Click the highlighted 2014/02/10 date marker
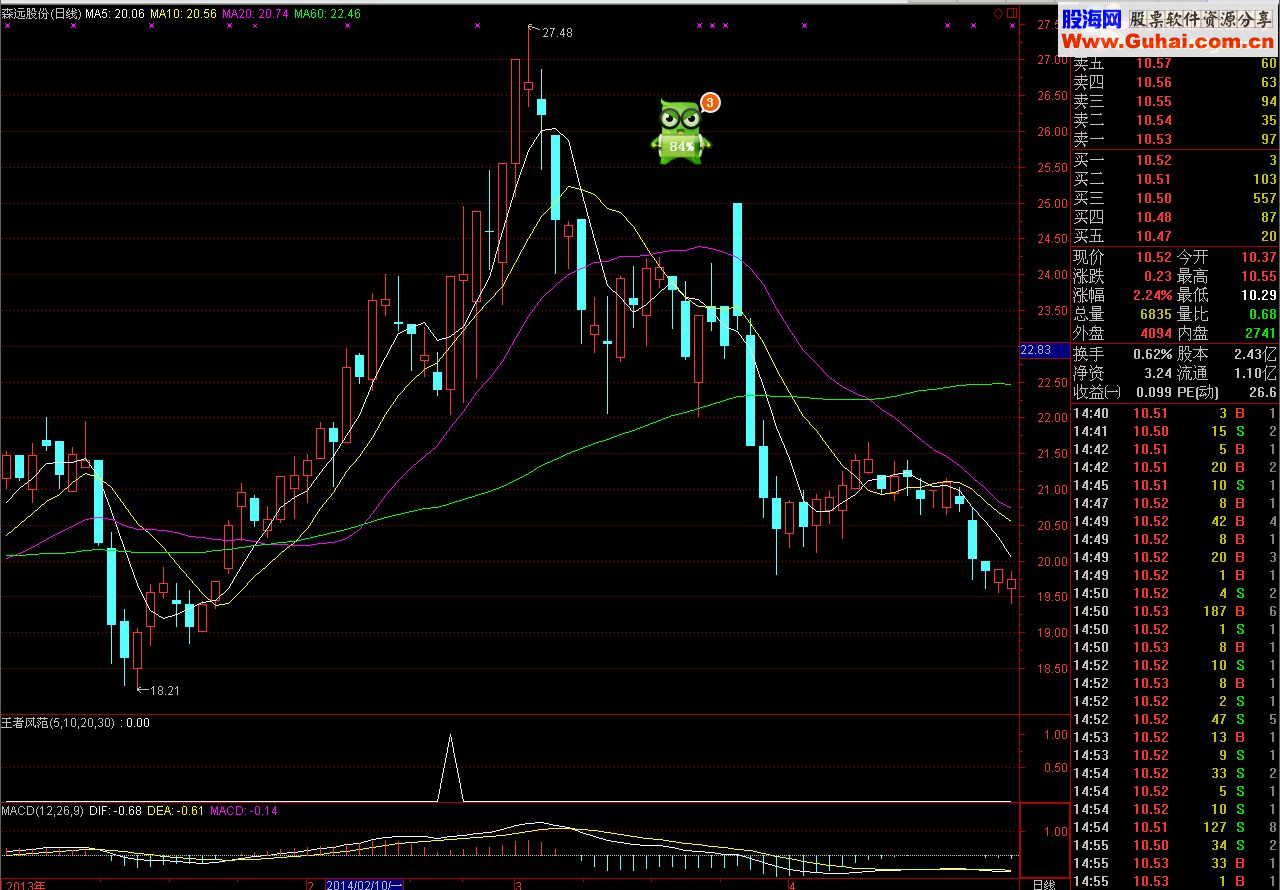 click(x=364, y=885)
